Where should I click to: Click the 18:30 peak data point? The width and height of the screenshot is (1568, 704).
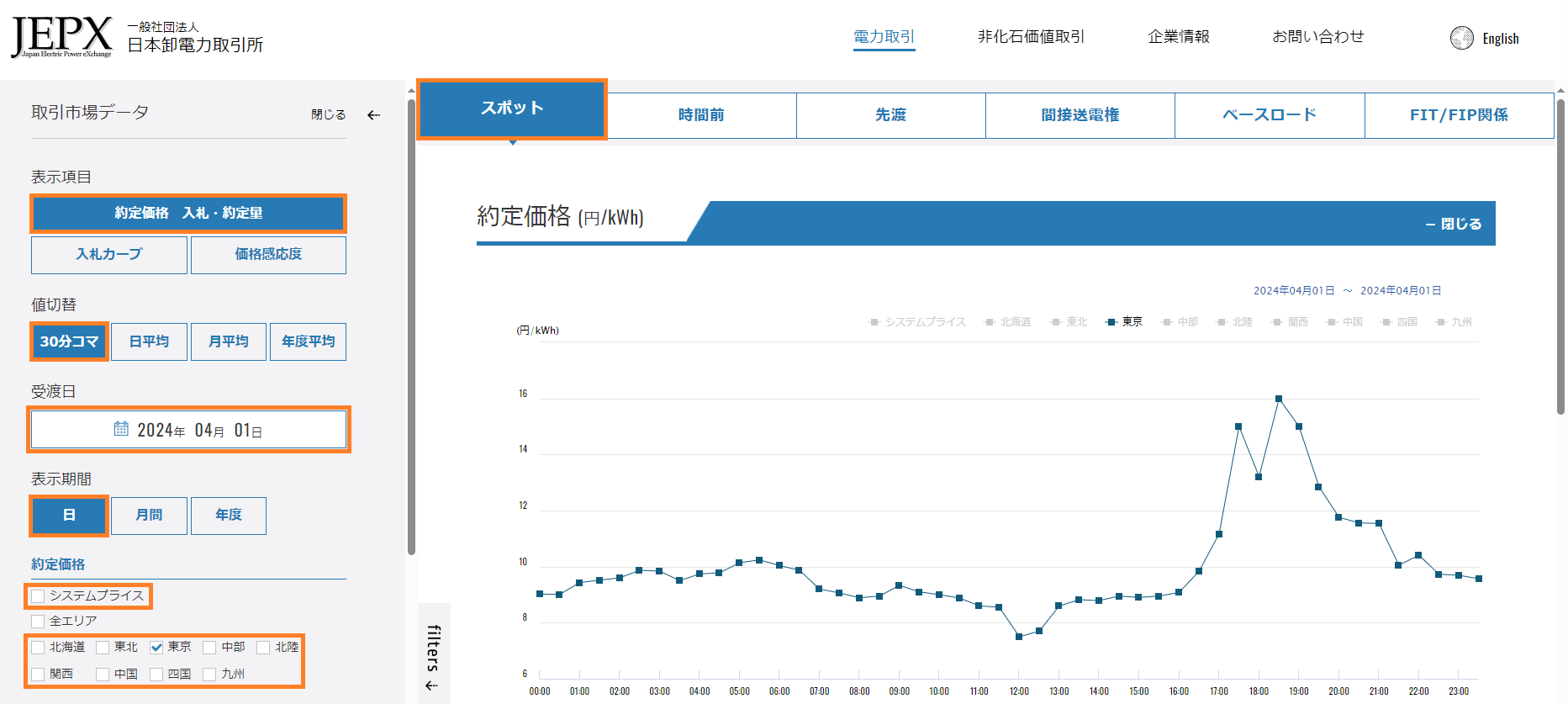coord(1279,399)
